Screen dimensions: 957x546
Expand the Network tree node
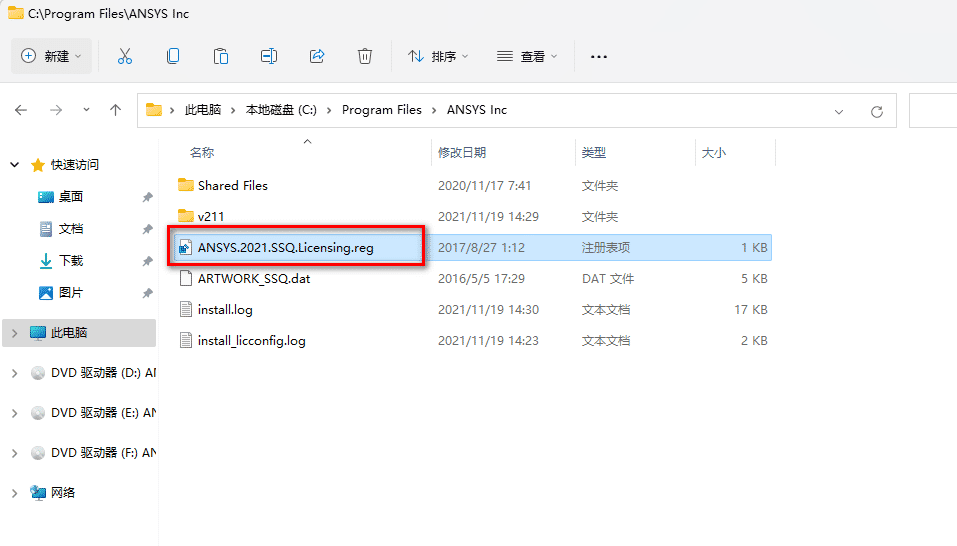(x=14, y=493)
